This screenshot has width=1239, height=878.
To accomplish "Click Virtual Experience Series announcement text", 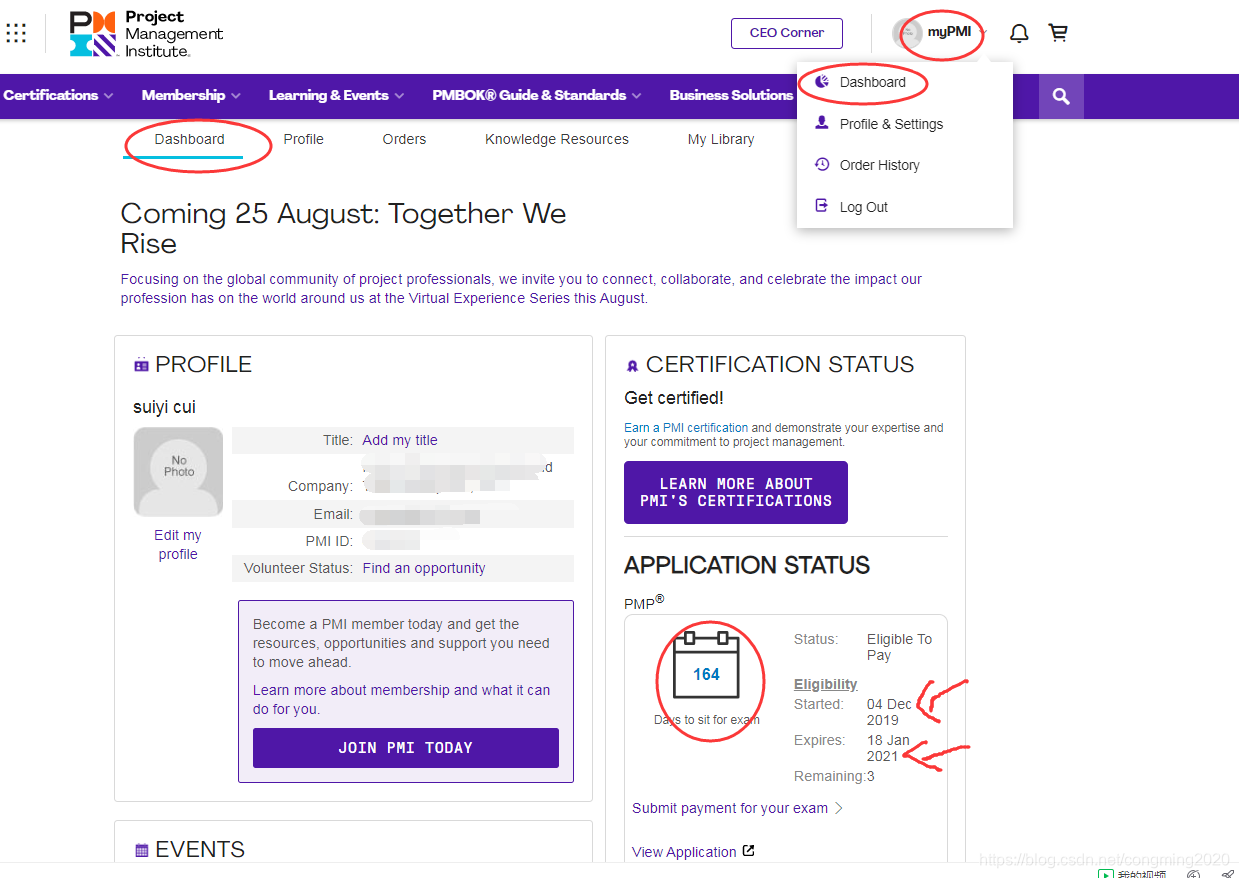I will click(521, 289).
